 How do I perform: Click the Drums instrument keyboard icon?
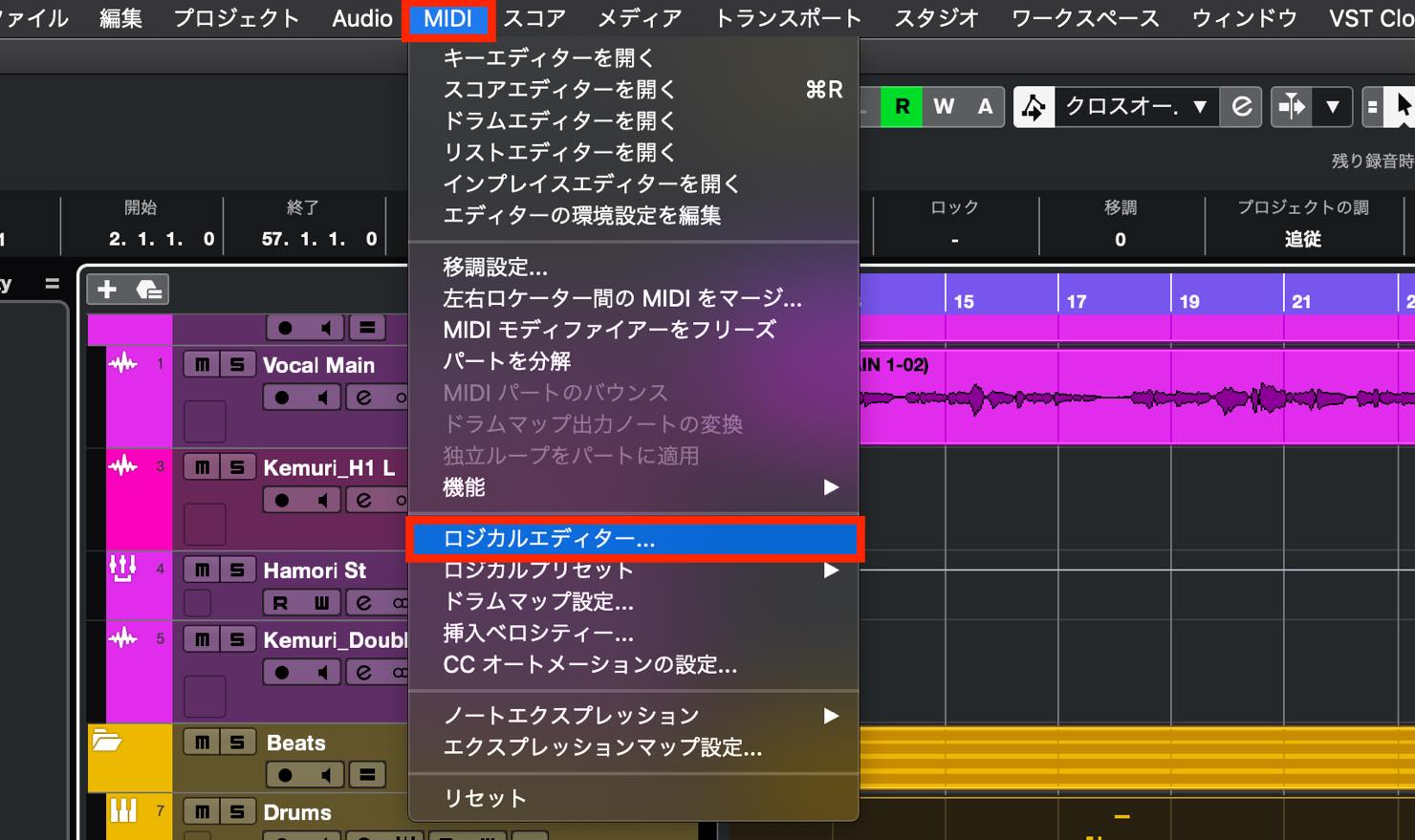tap(123, 811)
